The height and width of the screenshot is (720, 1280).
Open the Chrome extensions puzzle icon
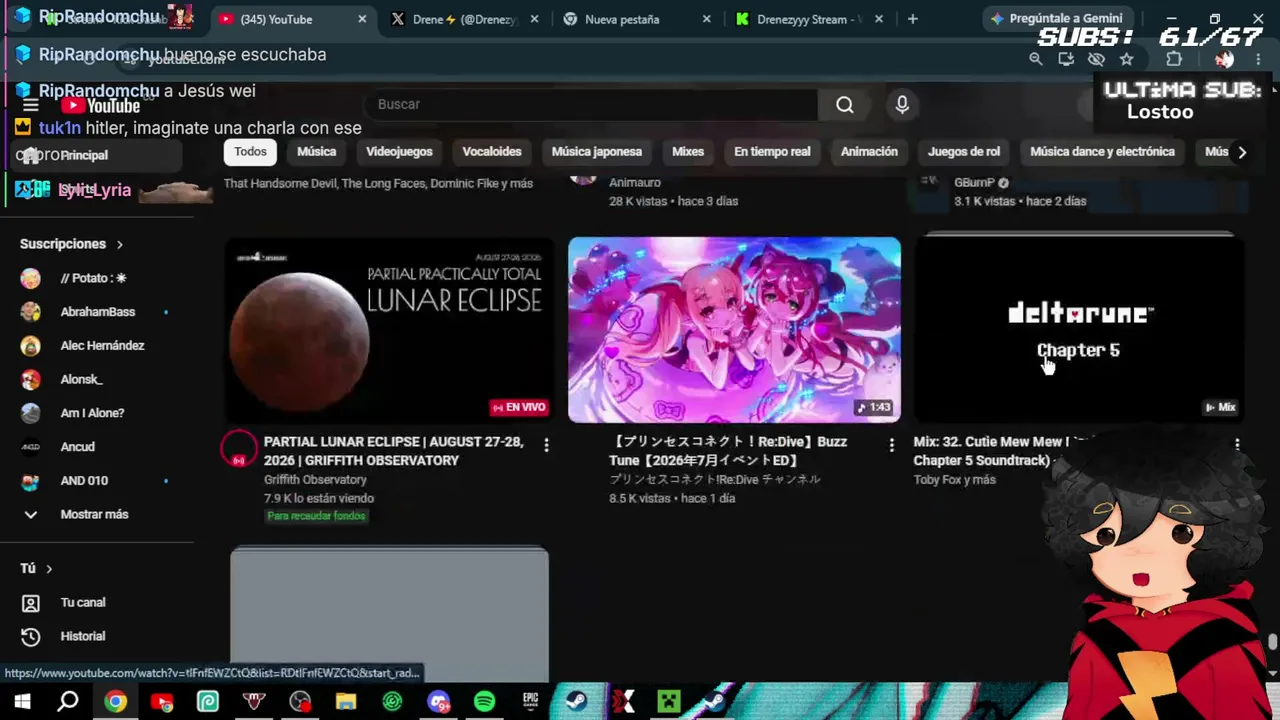coord(1174,59)
